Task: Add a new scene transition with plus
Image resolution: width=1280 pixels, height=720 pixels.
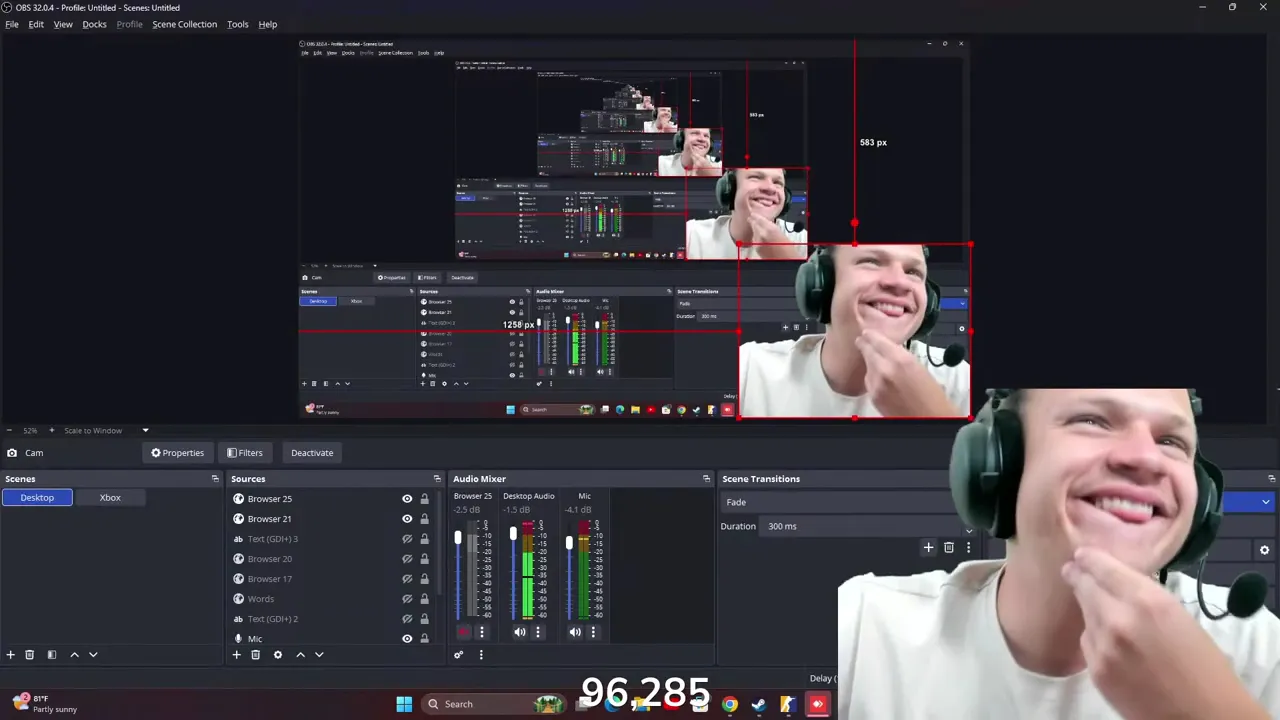Action: [928, 548]
